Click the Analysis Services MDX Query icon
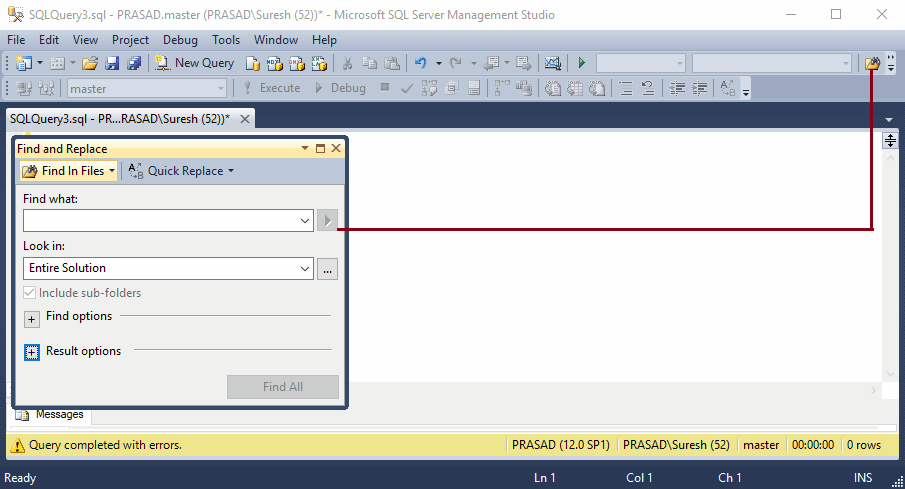 coord(275,63)
